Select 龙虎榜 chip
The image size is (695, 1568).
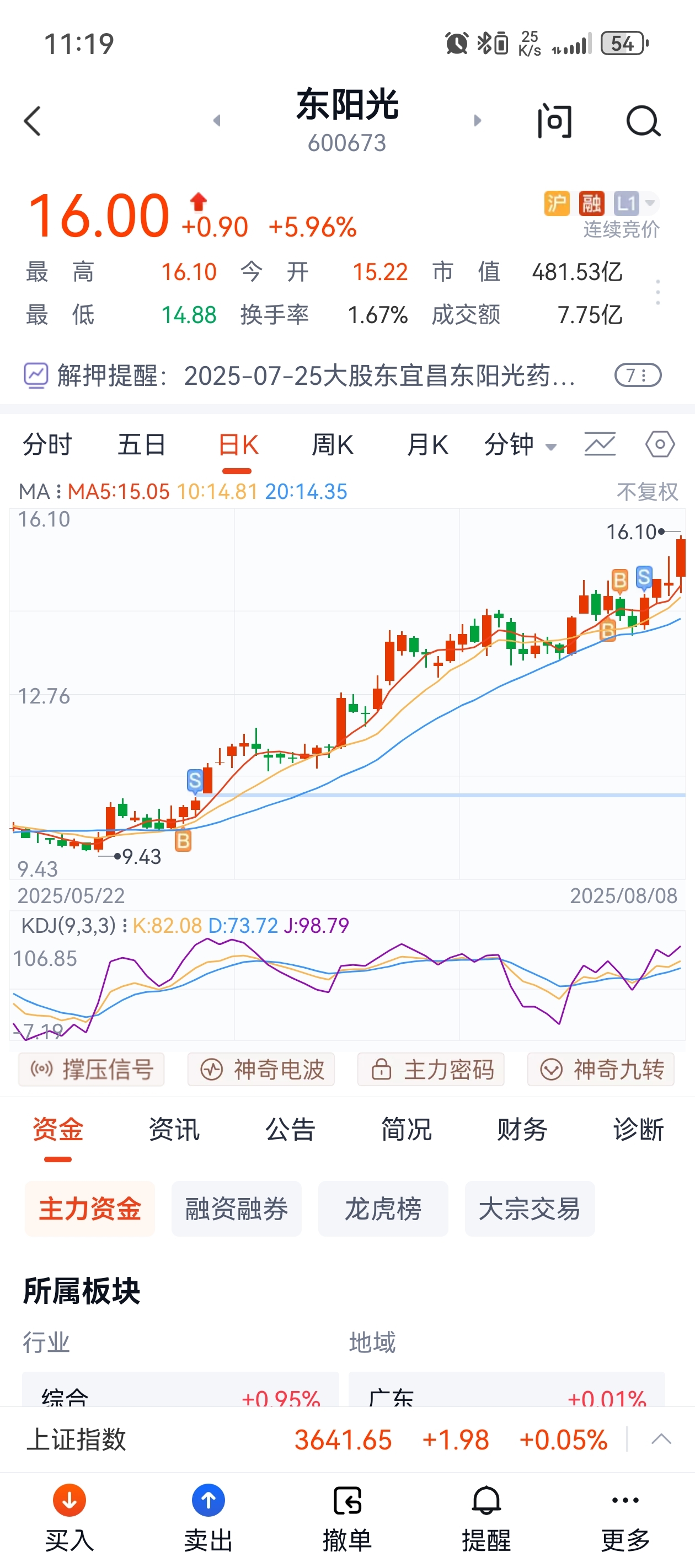[x=383, y=1209]
